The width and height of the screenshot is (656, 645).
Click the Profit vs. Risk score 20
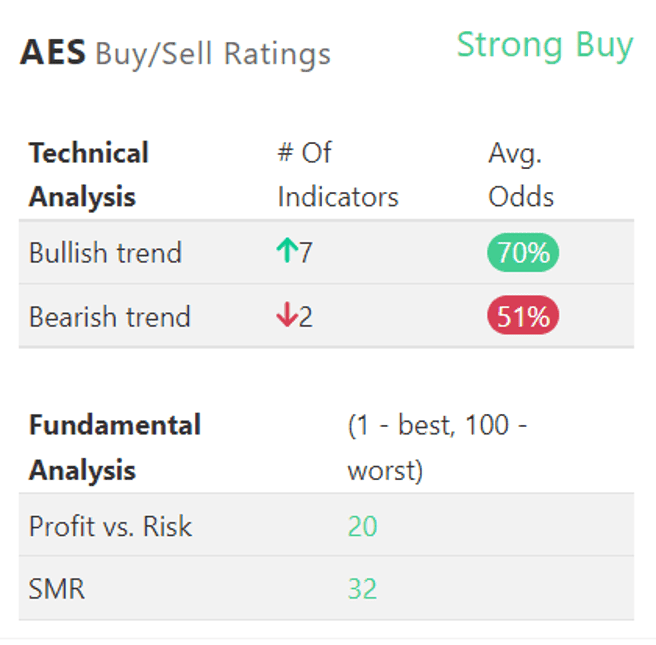pyautogui.click(x=362, y=526)
